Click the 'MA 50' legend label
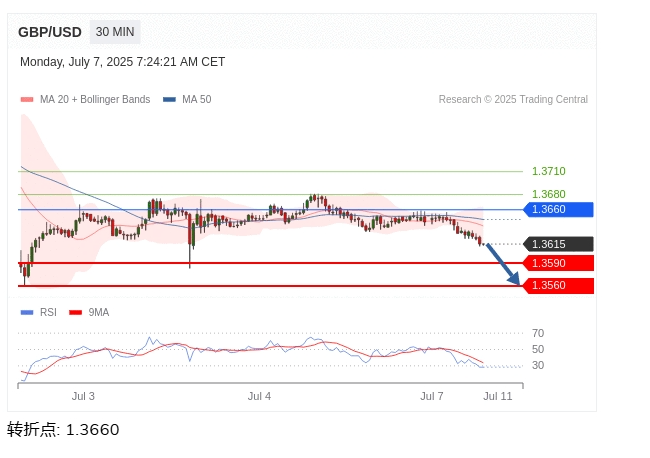 coord(197,99)
